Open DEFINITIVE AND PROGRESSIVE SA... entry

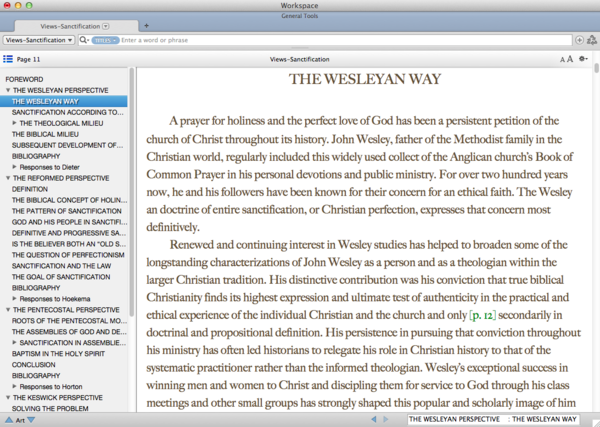pyautogui.click(x=69, y=233)
